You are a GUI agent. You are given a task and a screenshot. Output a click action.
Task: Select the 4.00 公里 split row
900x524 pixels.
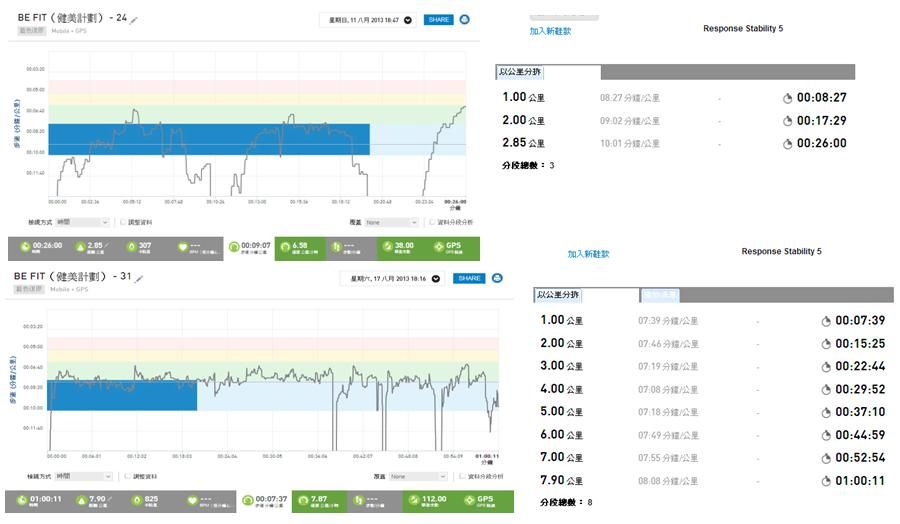[x=713, y=389]
